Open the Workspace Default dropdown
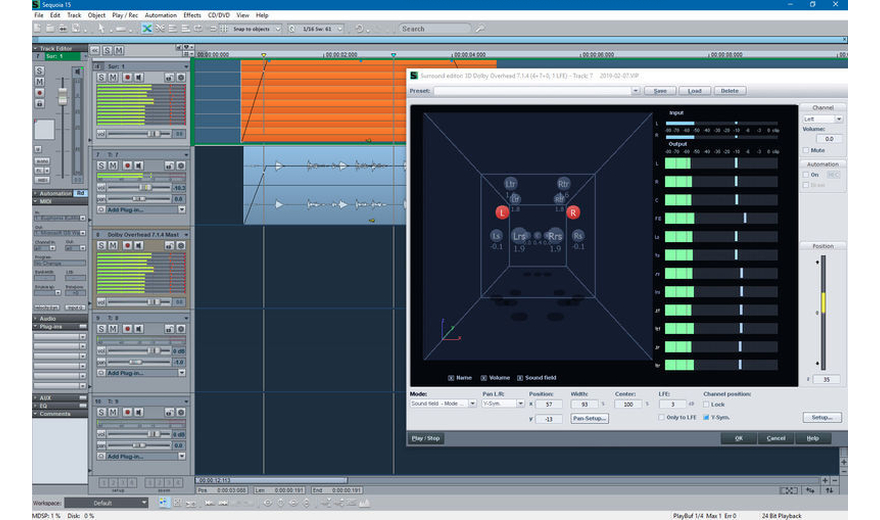The height and width of the screenshot is (520, 880). [107, 502]
